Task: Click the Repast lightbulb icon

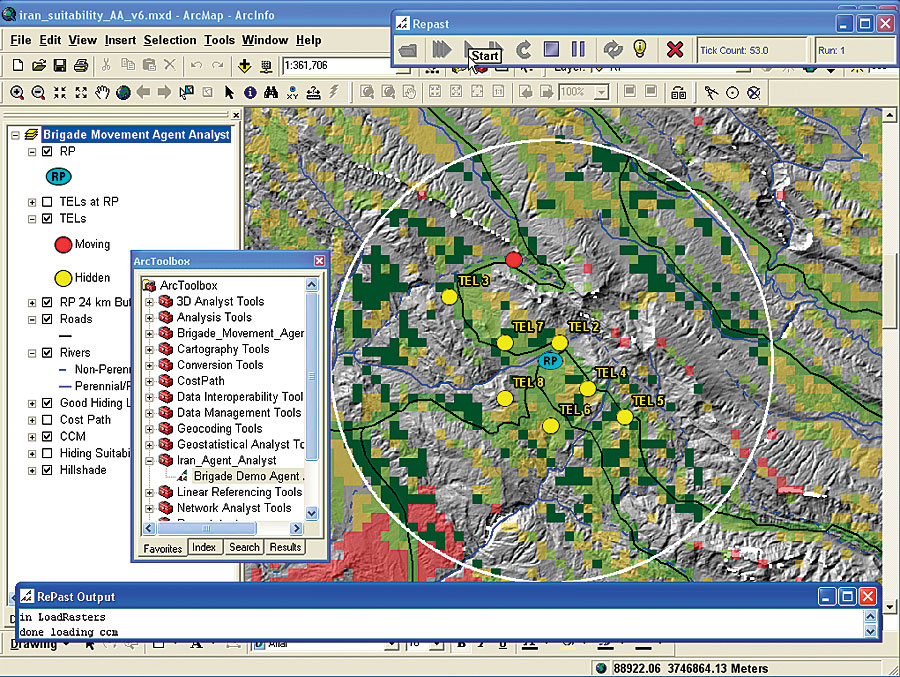Action: click(x=640, y=49)
